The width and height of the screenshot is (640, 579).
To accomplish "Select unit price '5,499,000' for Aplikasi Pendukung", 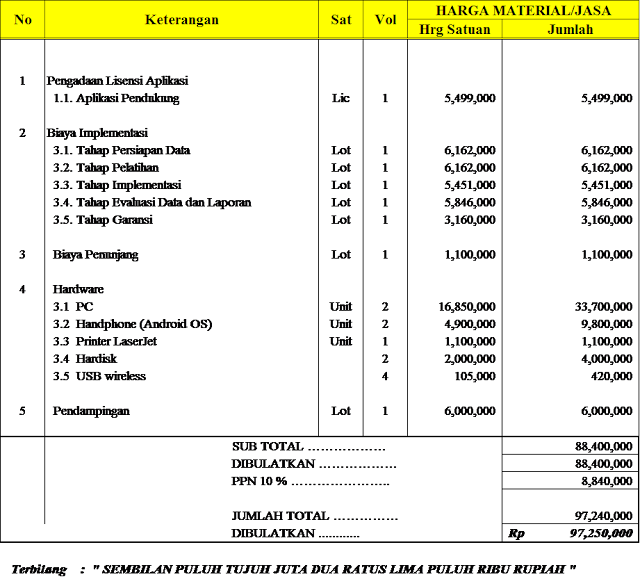I will 470,98.
